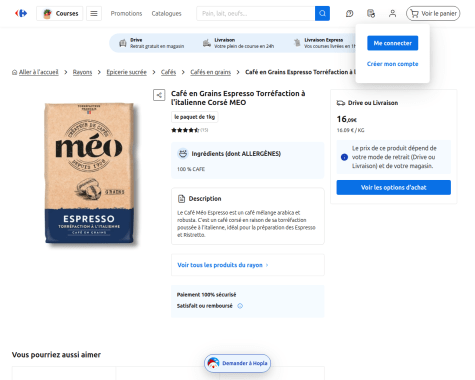Click le paquet de 1kg label
This screenshot has height=380, width=475.
195,117
